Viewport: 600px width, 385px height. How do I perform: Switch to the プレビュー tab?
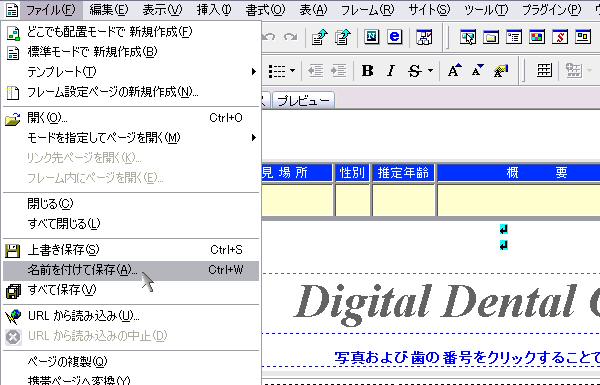(303, 100)
